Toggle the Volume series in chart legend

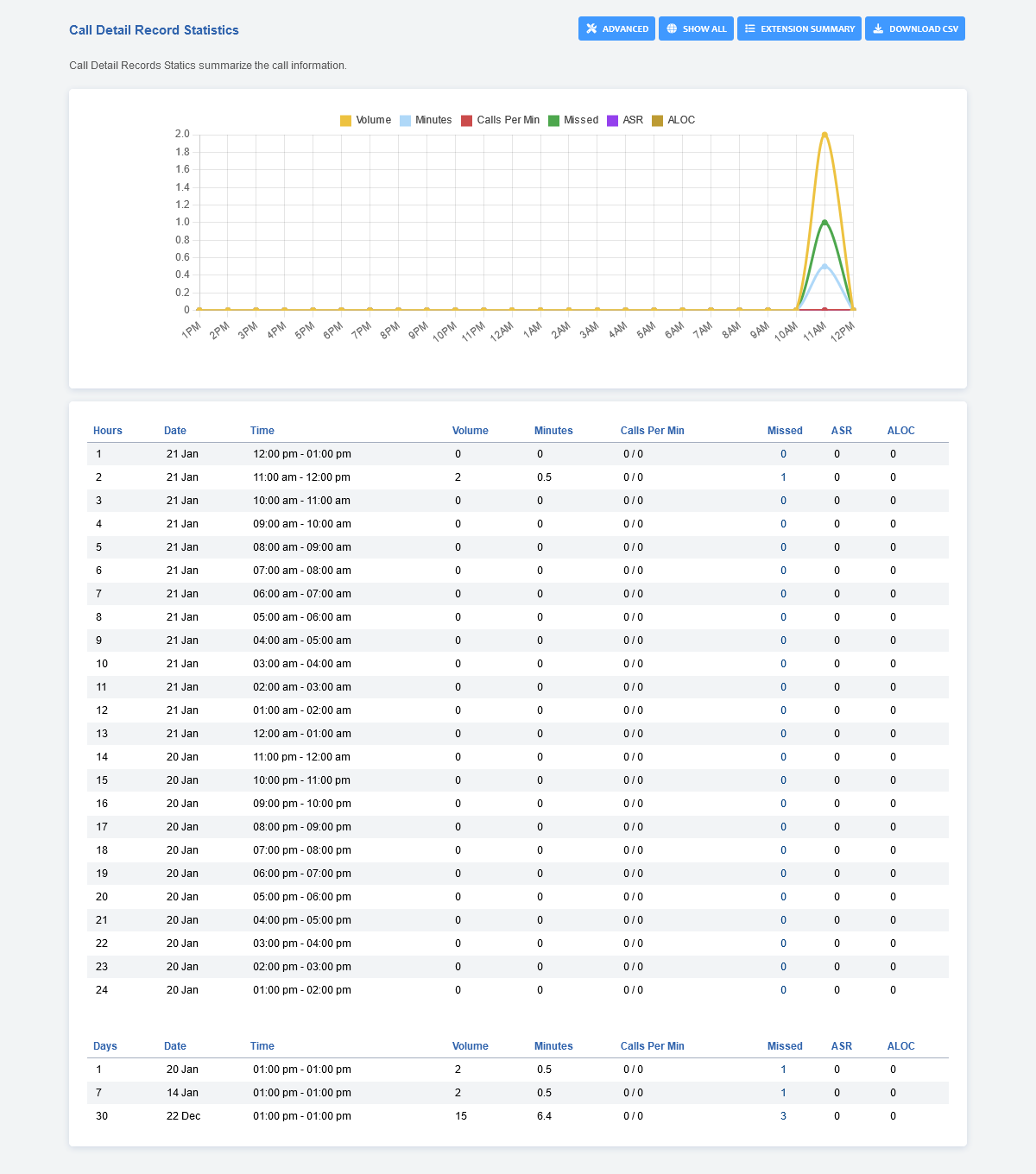tap(365, 120)
